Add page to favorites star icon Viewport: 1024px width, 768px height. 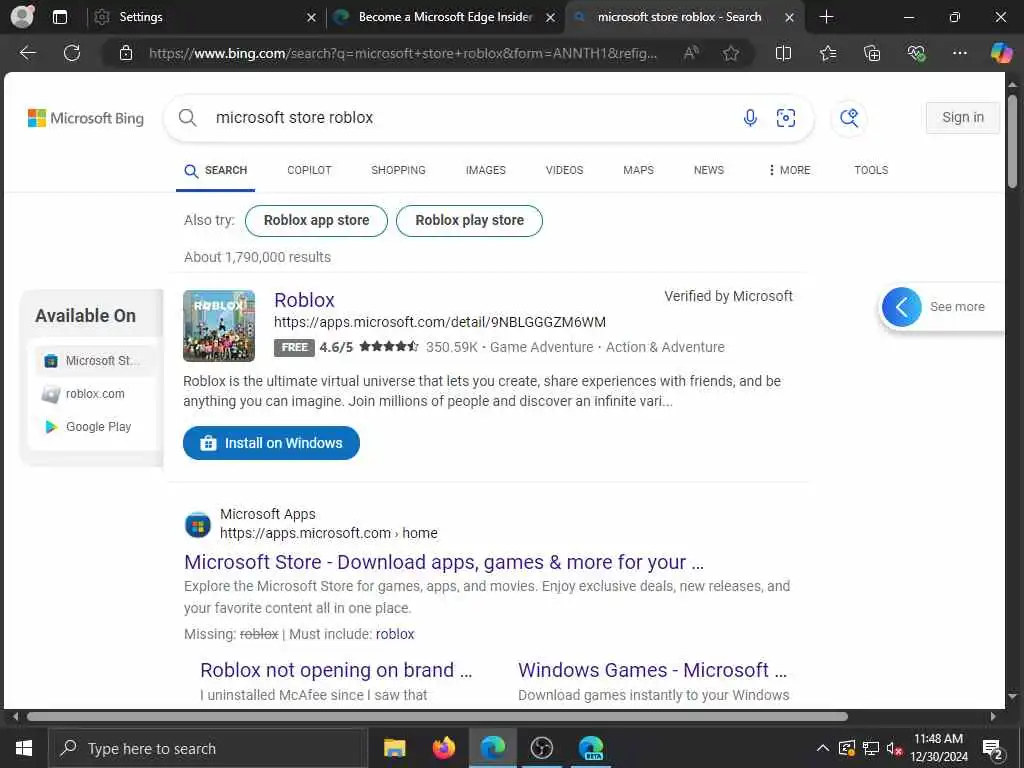(731, 53)
